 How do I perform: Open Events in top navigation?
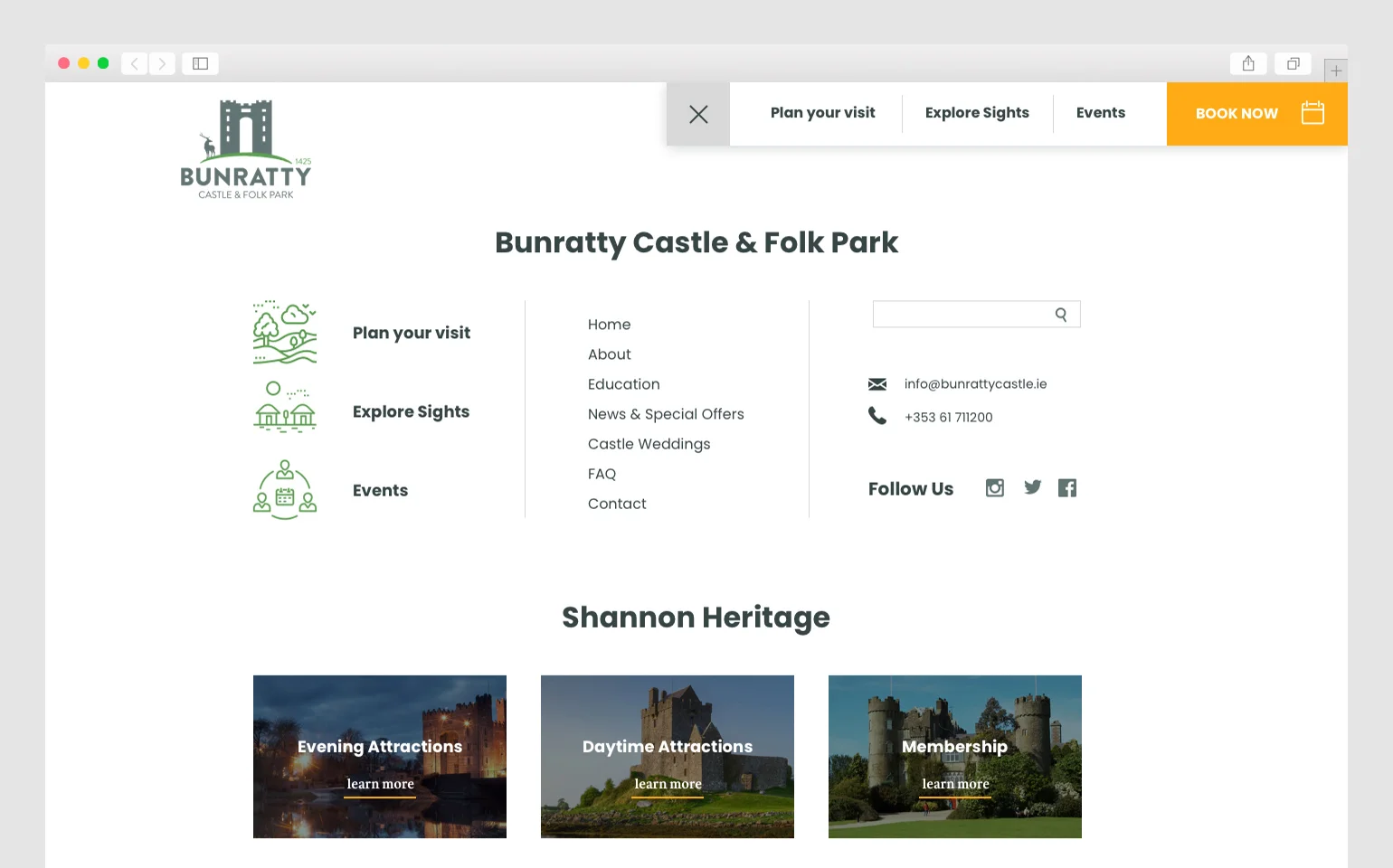1101,113
